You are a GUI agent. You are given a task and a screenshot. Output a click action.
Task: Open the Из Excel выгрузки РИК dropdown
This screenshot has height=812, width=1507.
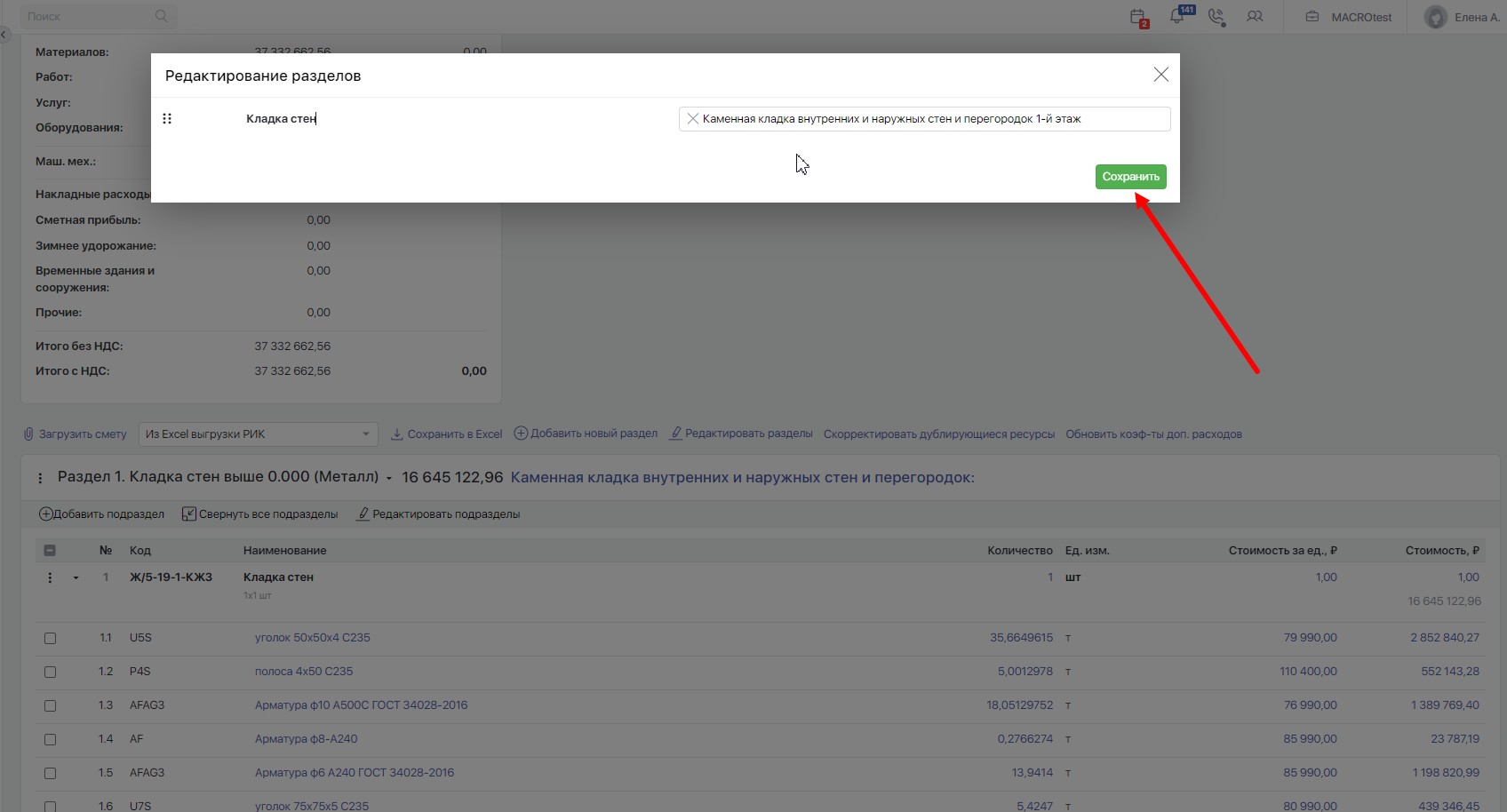(x=259, y=434)
